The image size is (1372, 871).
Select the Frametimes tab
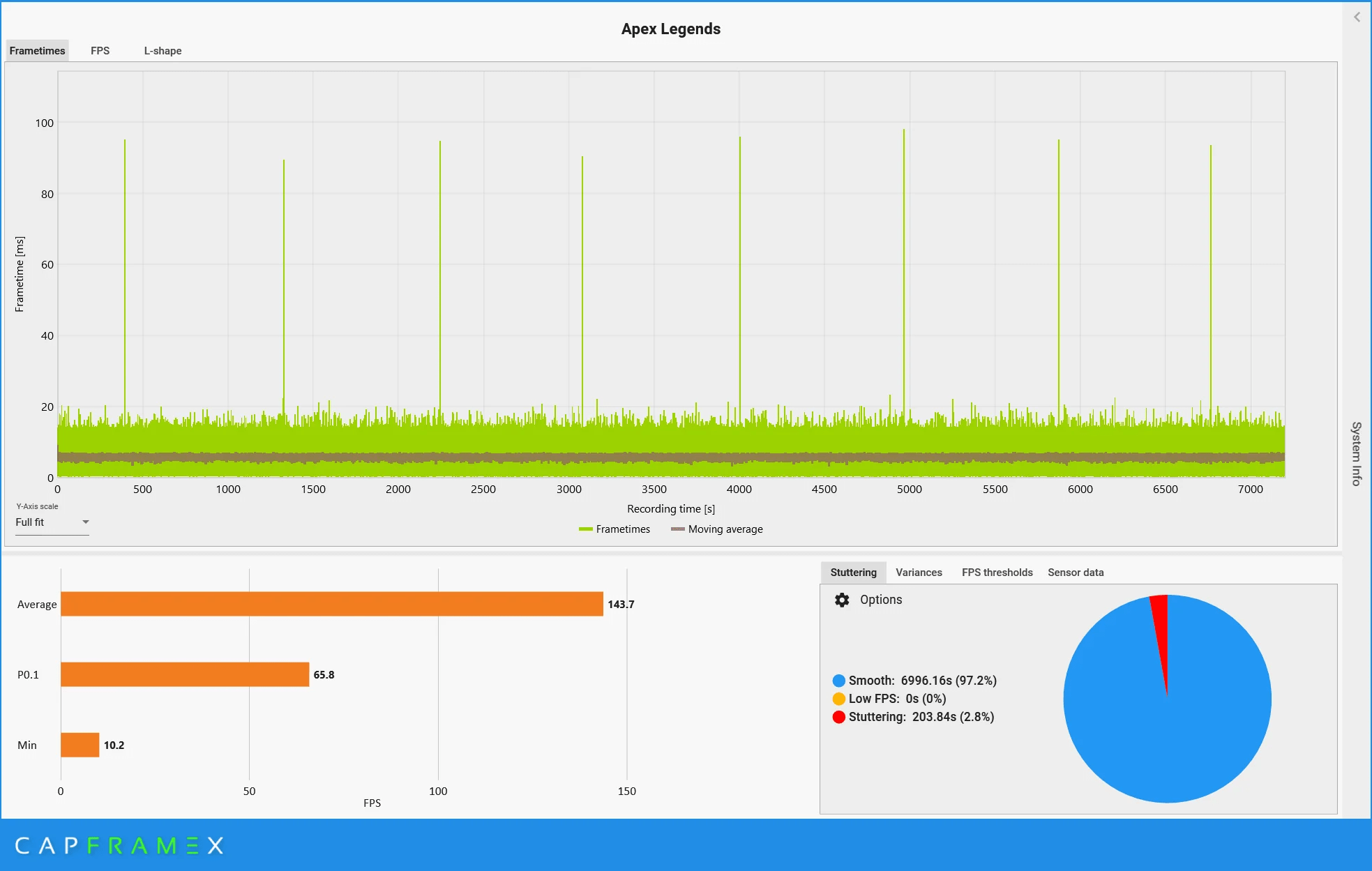(x=38, y=51)
